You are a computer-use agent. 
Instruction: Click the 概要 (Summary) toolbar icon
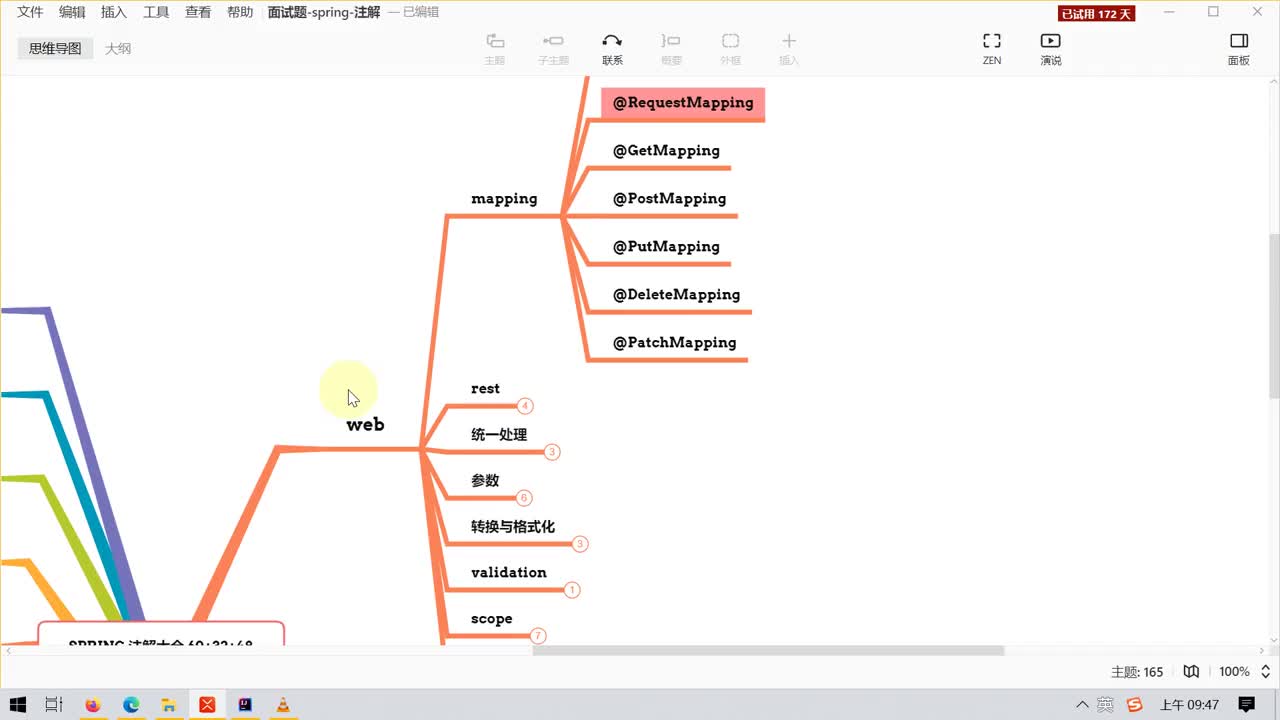point(671,41)
